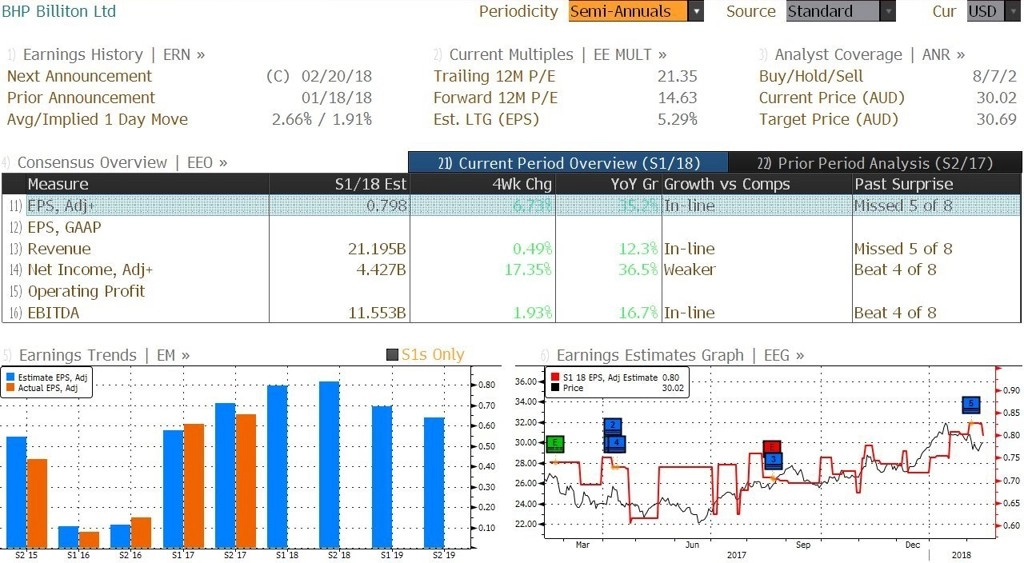
Task: Click Next Announcement date 02/20/18
Action: [336, 76]
